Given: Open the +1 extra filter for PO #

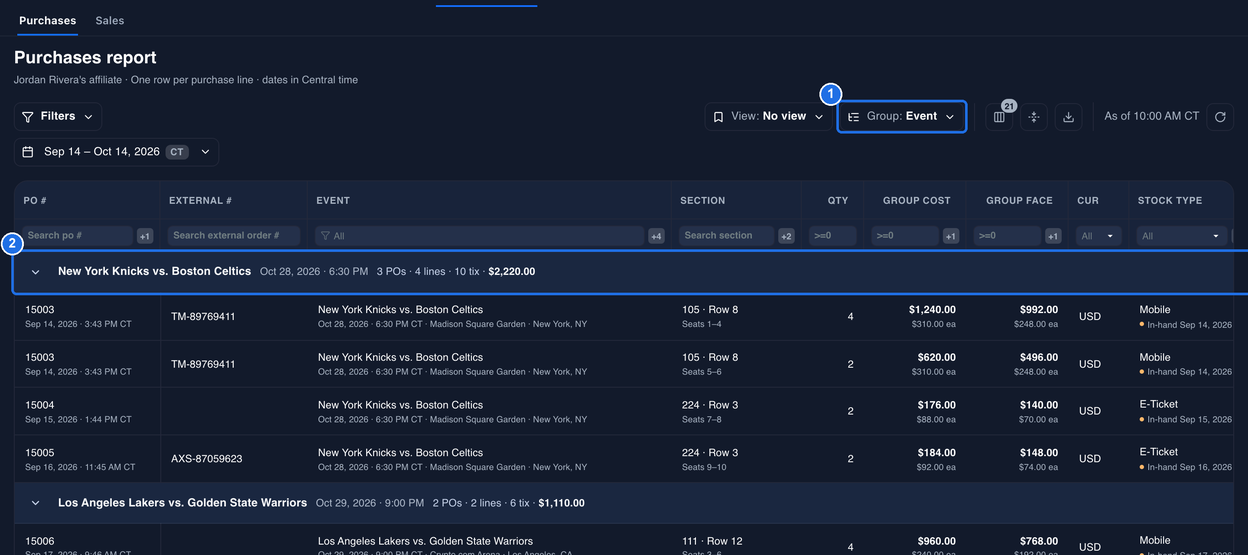Looking at the screenshot, I should pyautogui.click(x=145, y=236).
